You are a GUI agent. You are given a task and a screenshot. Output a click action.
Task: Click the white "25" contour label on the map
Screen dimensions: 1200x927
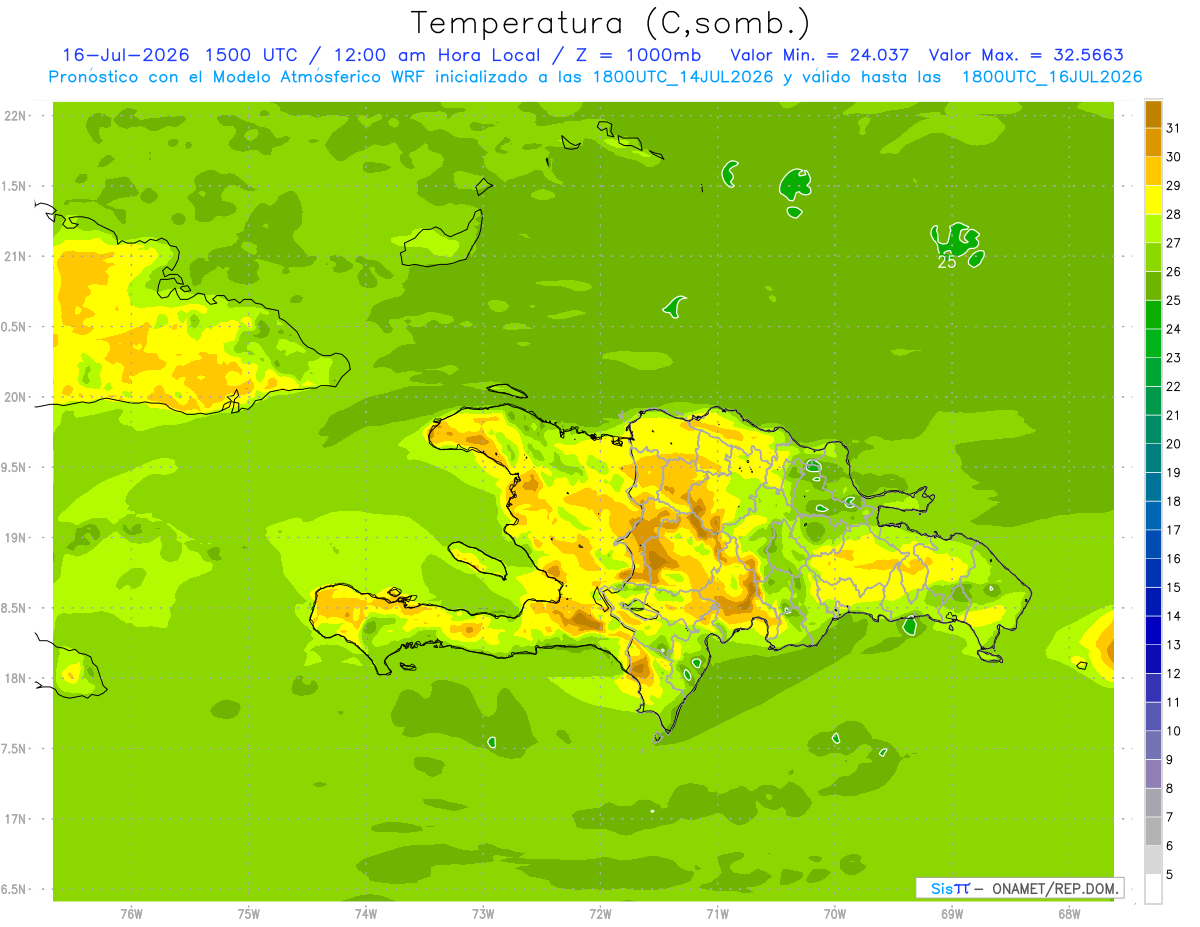[x=946, y=262]
